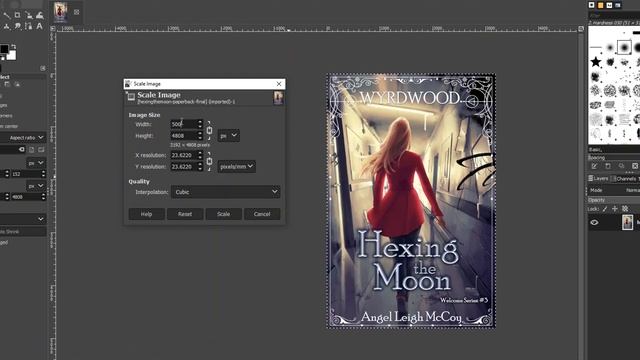Open the Interpolation Cubic dropdown
This screenshot has width=640, height=360.
225,192
